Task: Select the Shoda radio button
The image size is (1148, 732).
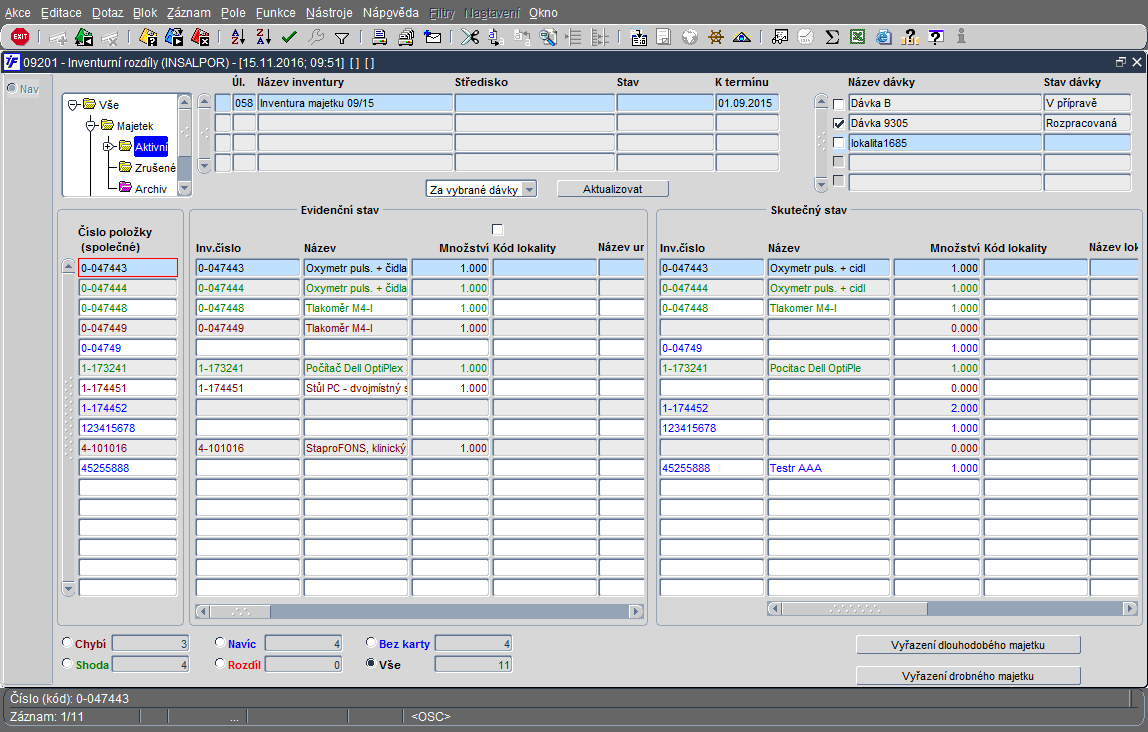Action: (67, 663)
